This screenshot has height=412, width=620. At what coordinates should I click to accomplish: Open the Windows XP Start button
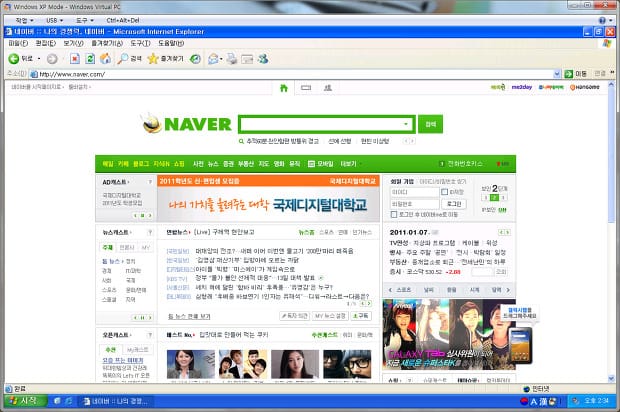pos(24,401)
